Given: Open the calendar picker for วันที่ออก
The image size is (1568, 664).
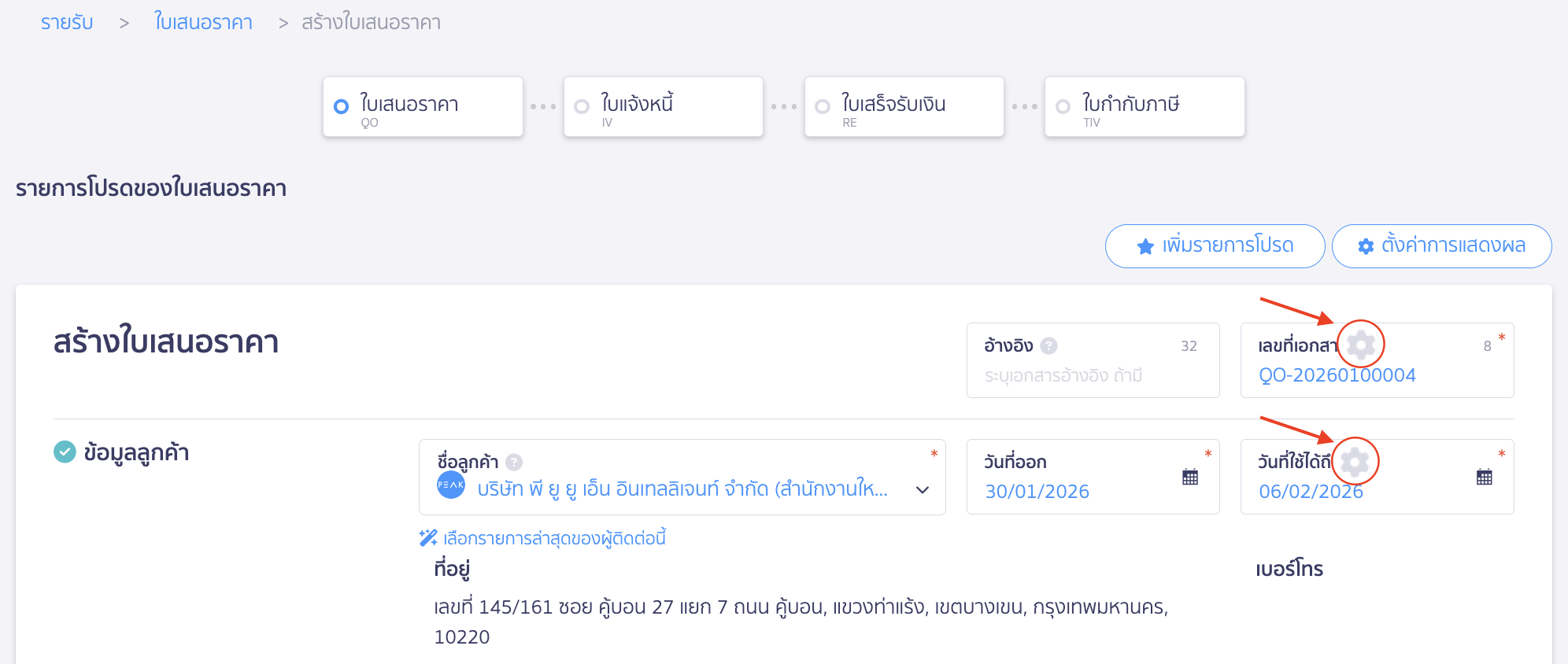Looking at the screenshot, I should 1189,476.
